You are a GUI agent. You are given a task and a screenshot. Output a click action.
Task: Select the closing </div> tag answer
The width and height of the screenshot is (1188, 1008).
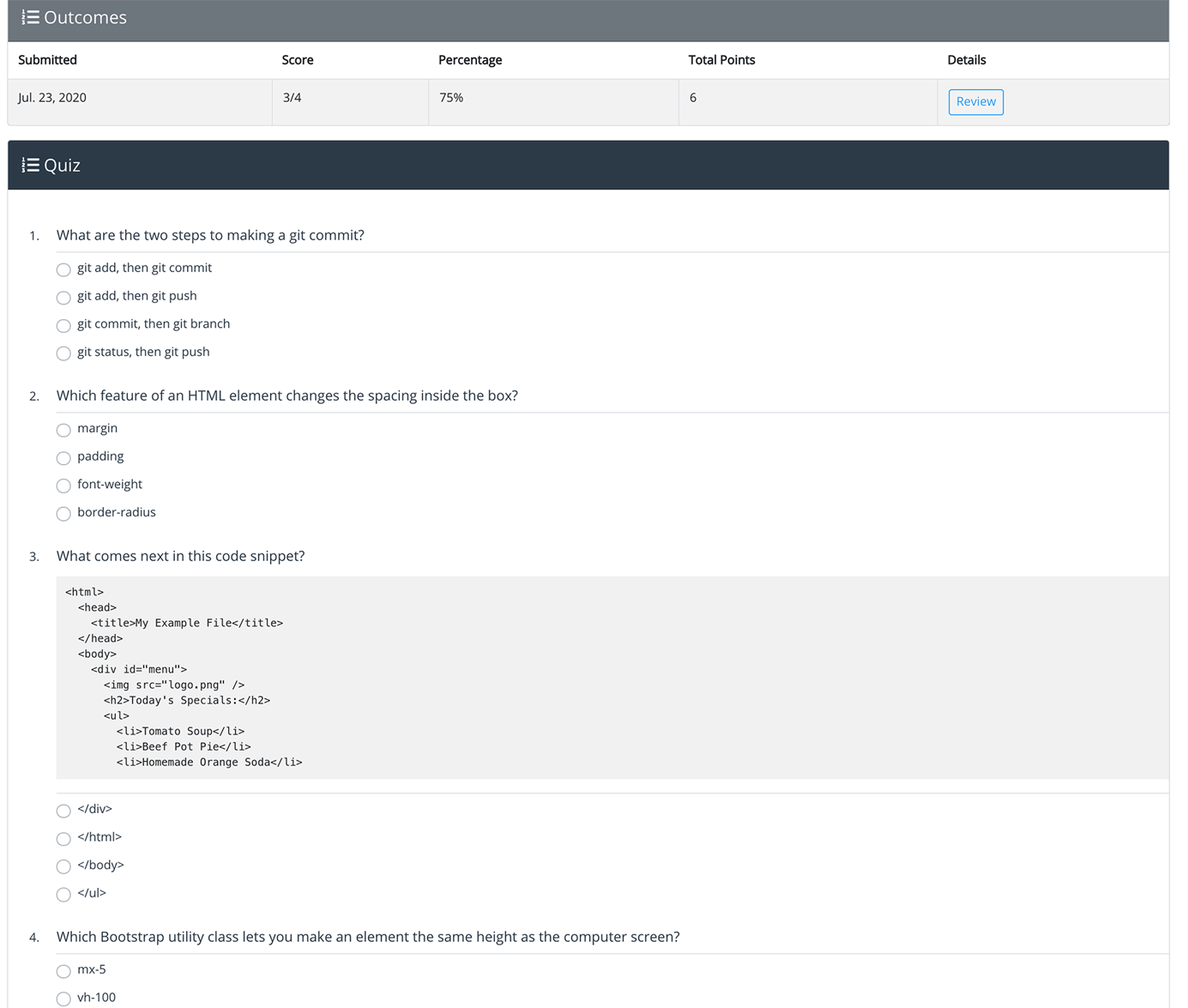[x=63, y=811]
